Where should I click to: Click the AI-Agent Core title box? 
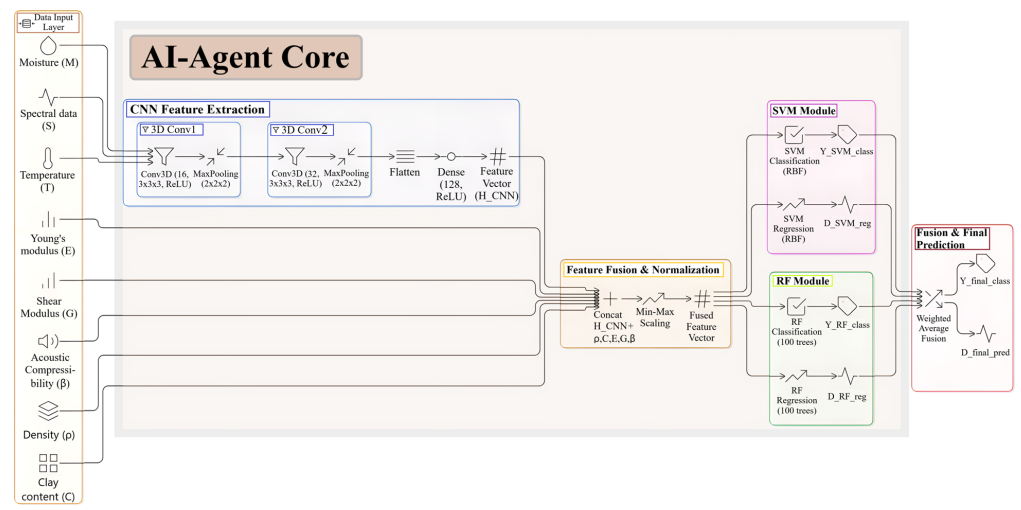coord(245,57)
